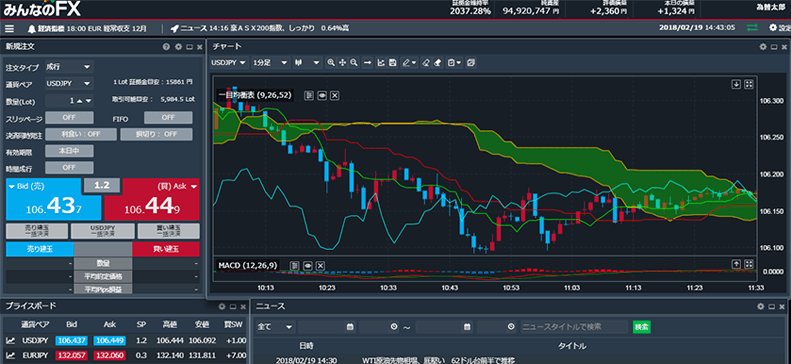Open the settings gear in top header
This screenshot has height=364, width=791.
(x=772, y=28)
